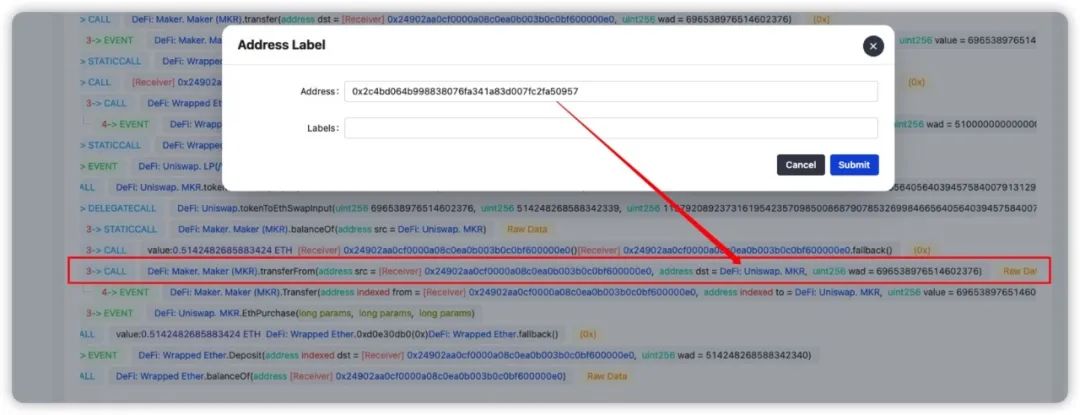Expand the EVENT Uniswap LP row
Screen dimensions: 1080x415
[98, 167]
